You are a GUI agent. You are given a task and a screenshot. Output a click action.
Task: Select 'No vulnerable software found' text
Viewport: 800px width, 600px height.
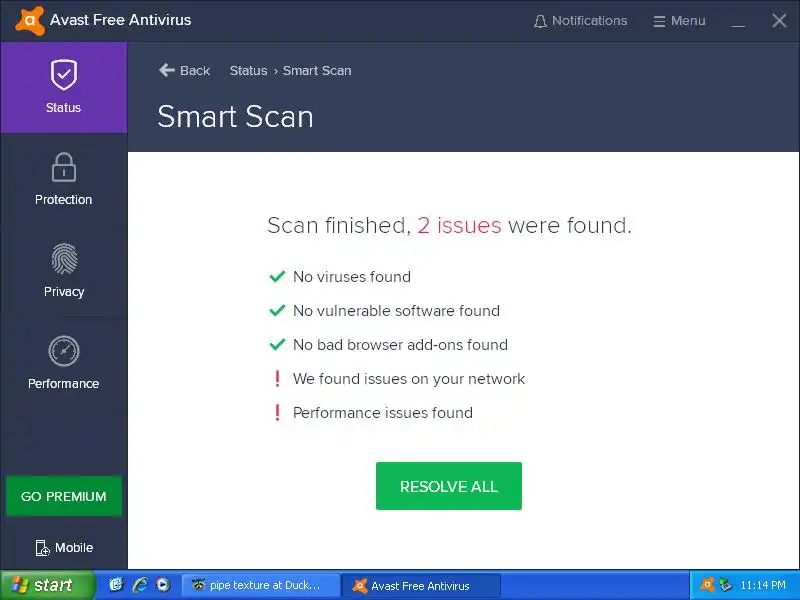tap(396, 311)
